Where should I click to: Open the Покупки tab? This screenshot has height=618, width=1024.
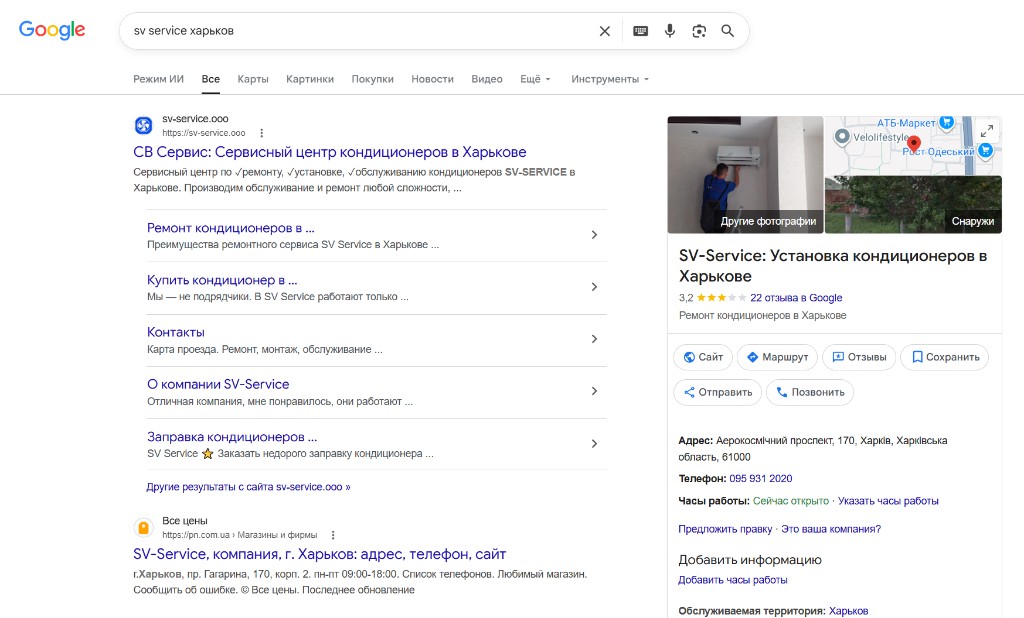tap(372, 79)
